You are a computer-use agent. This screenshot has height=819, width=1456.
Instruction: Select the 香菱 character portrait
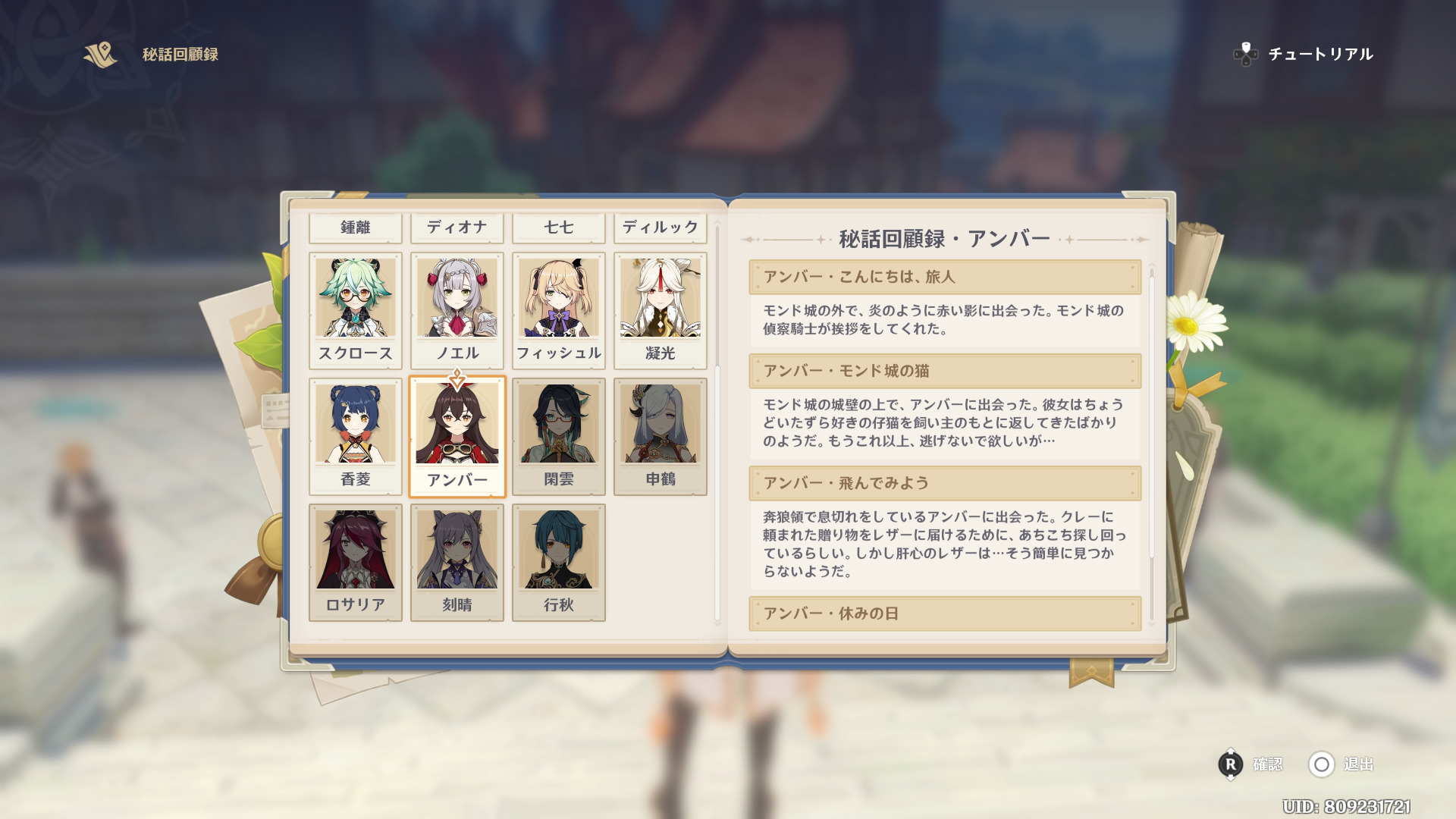356,437
